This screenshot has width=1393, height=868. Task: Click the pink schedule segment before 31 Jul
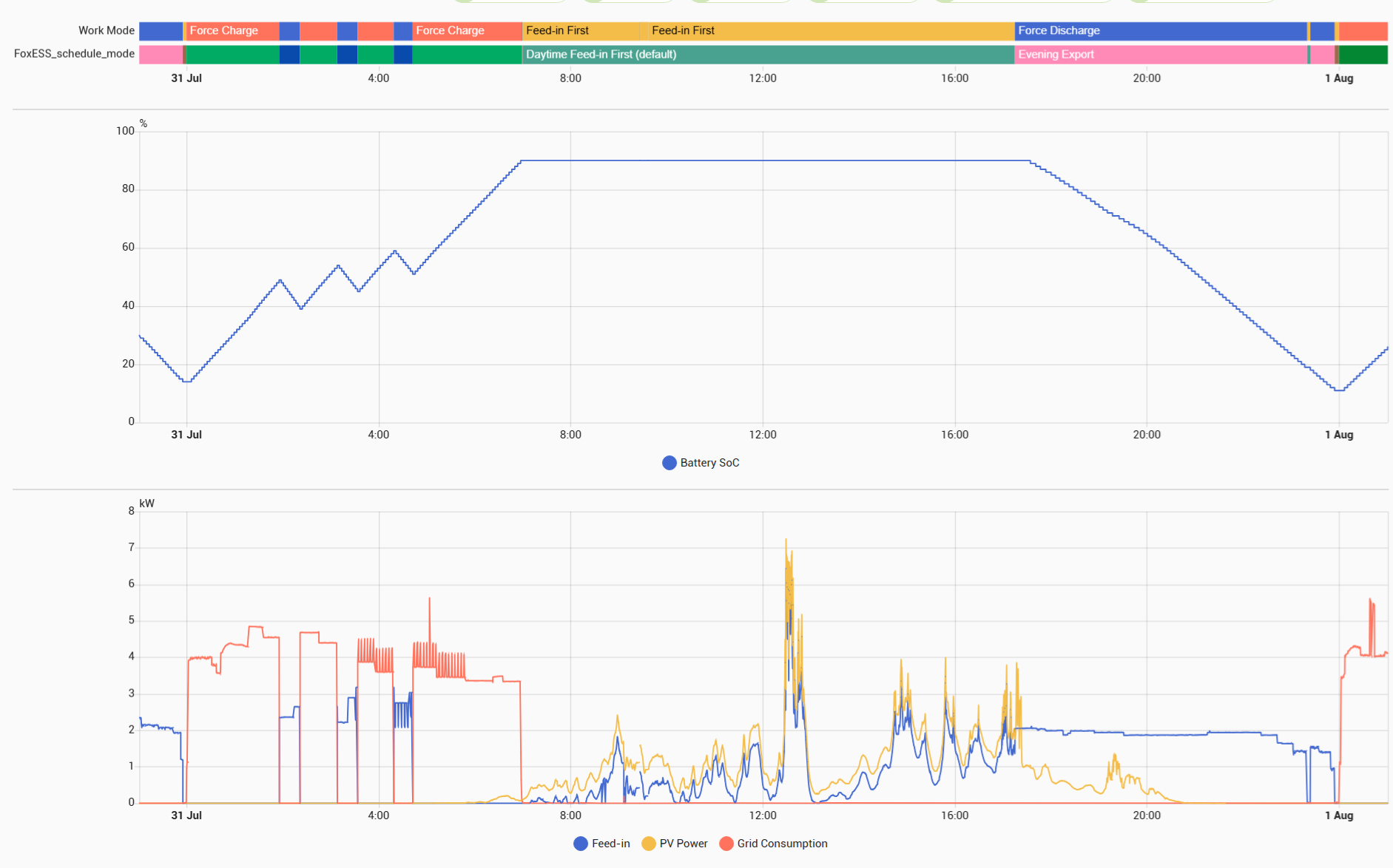[160, 55]
